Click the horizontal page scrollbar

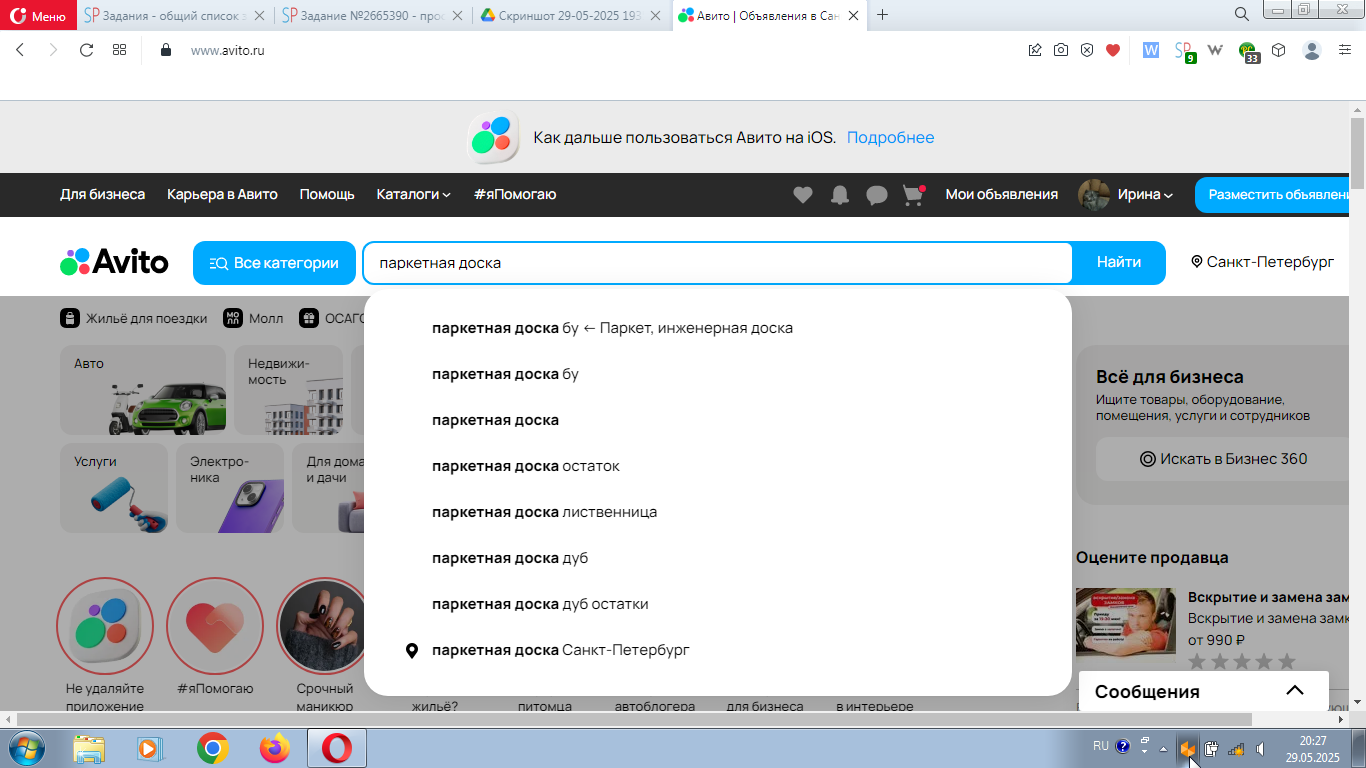633,719
